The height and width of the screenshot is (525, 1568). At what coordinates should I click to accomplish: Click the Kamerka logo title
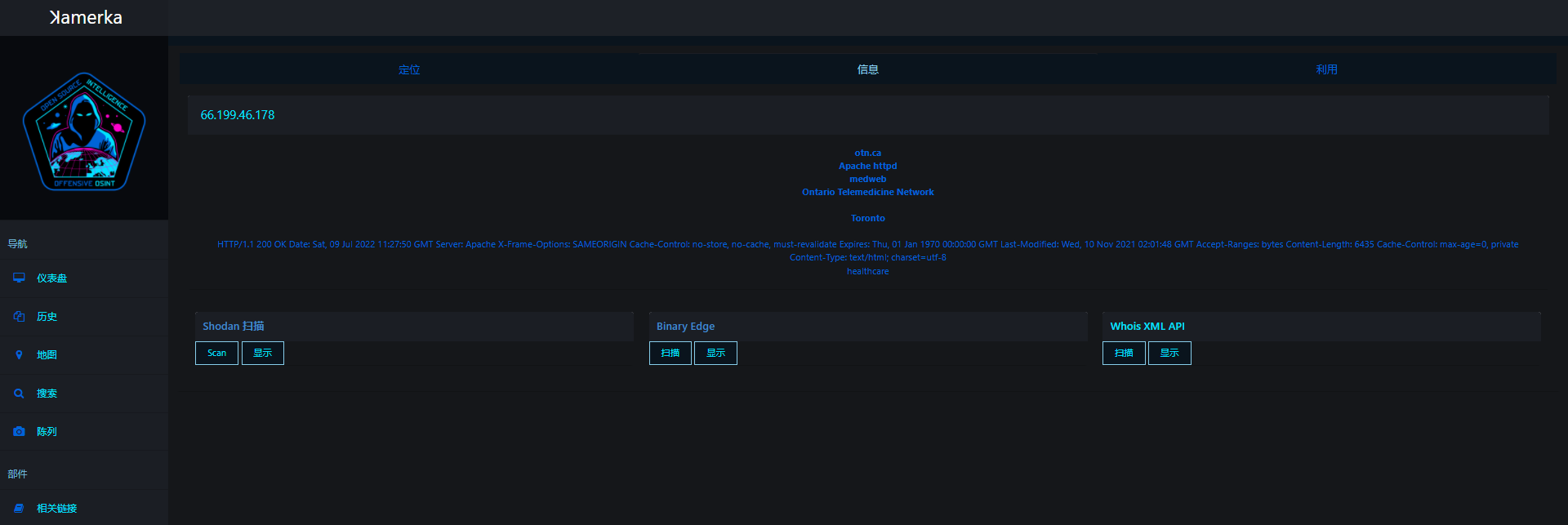[85, 17]
